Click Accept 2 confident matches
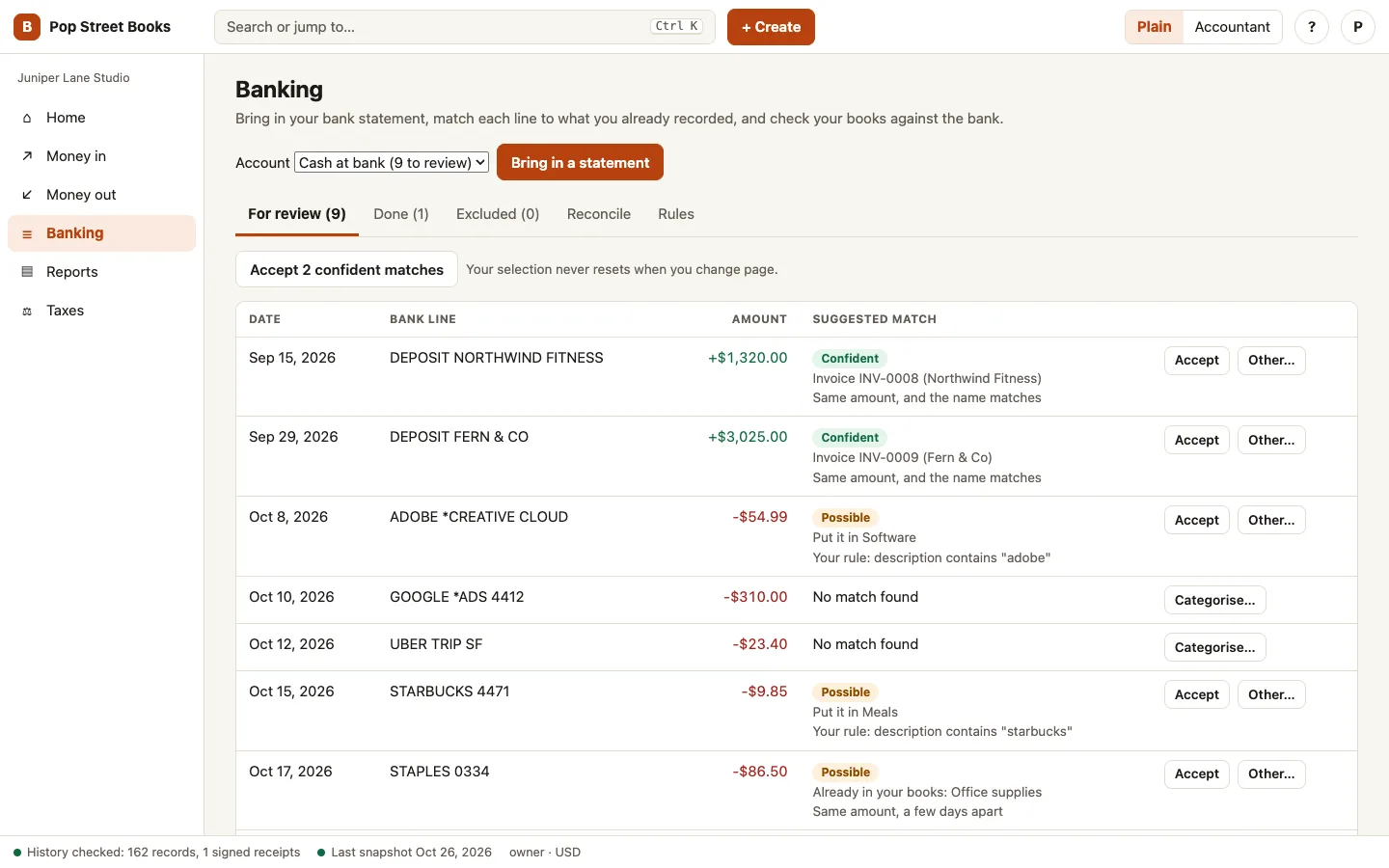The height and width of the screenshot is (868, 1389). click(x=346, y=269)
